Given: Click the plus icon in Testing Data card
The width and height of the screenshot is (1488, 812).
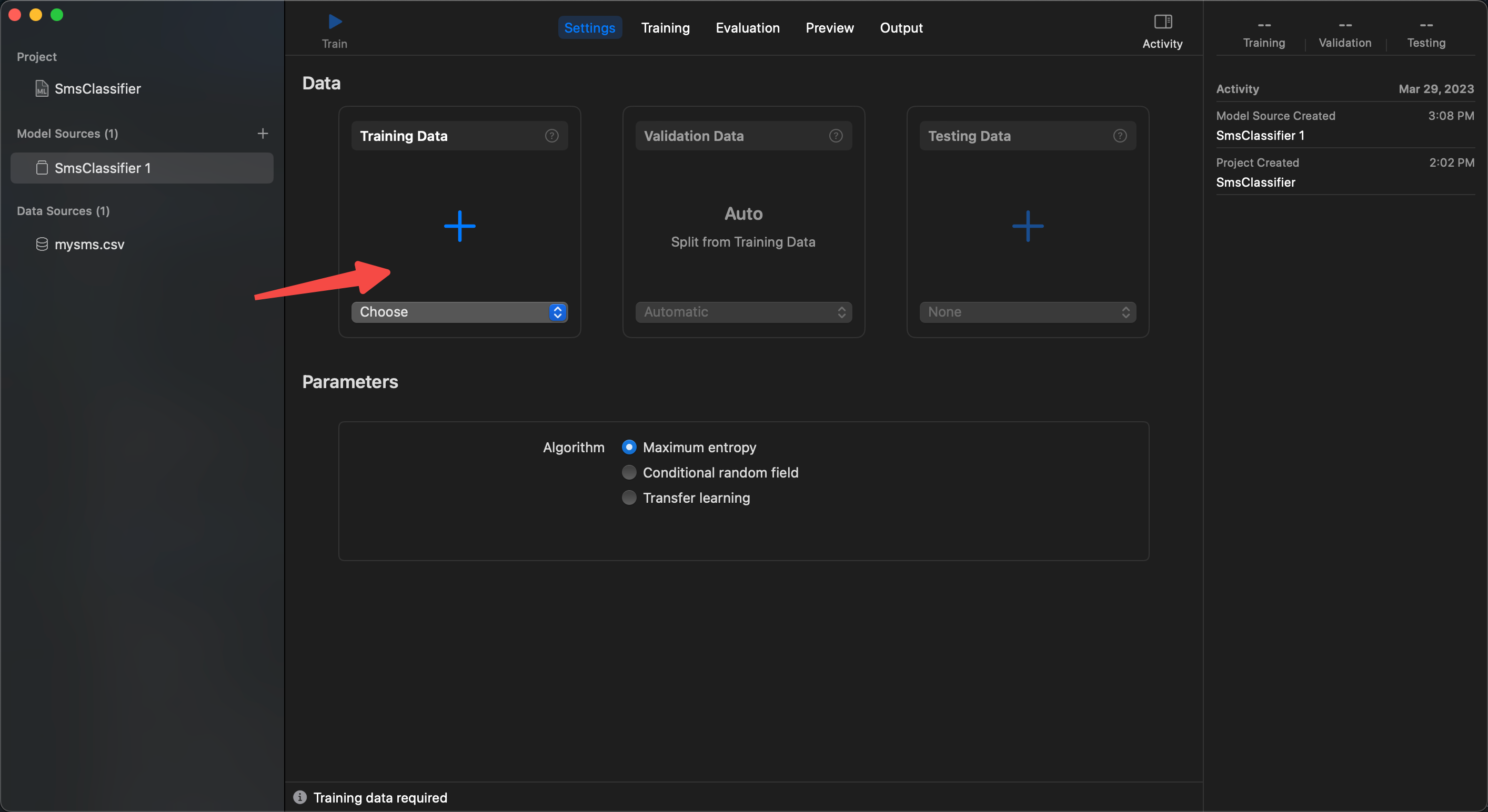Looking at the screenshot, I should [1028, 226].
